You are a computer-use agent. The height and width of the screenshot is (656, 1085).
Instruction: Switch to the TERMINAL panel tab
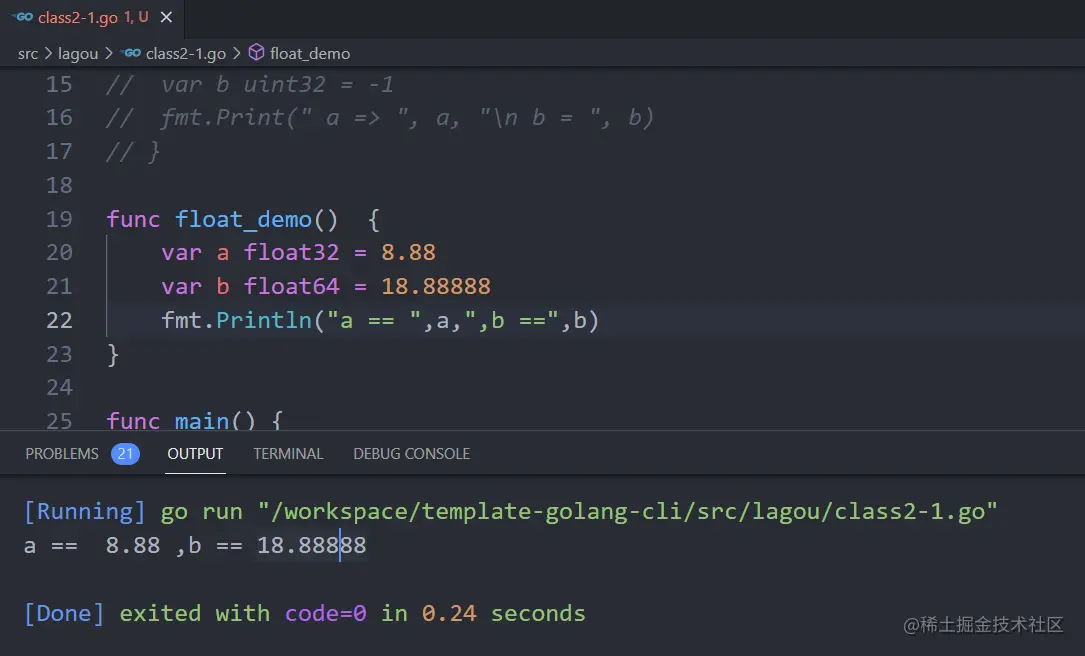coord(288,454)
